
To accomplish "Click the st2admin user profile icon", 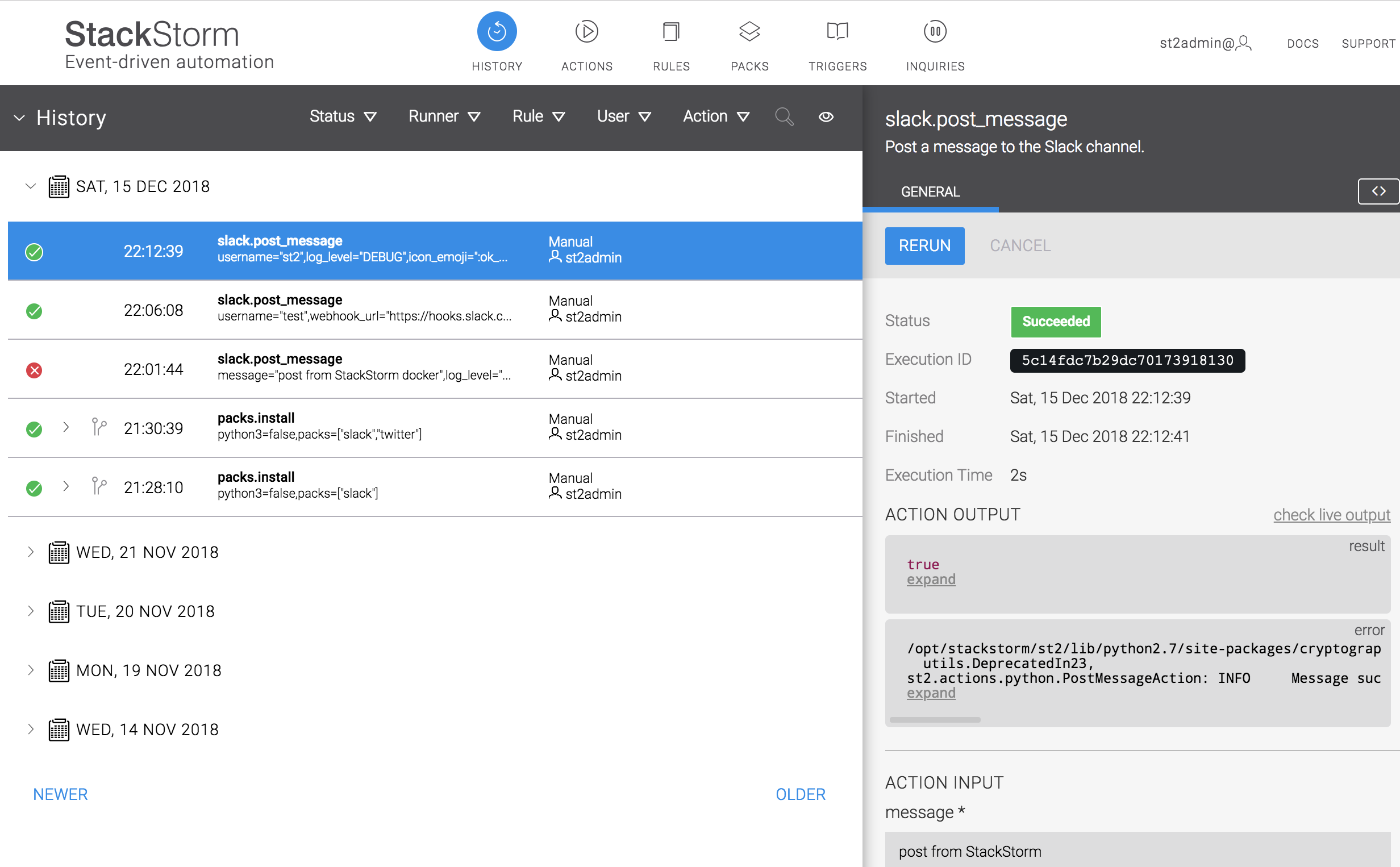I will [1243, 44].
